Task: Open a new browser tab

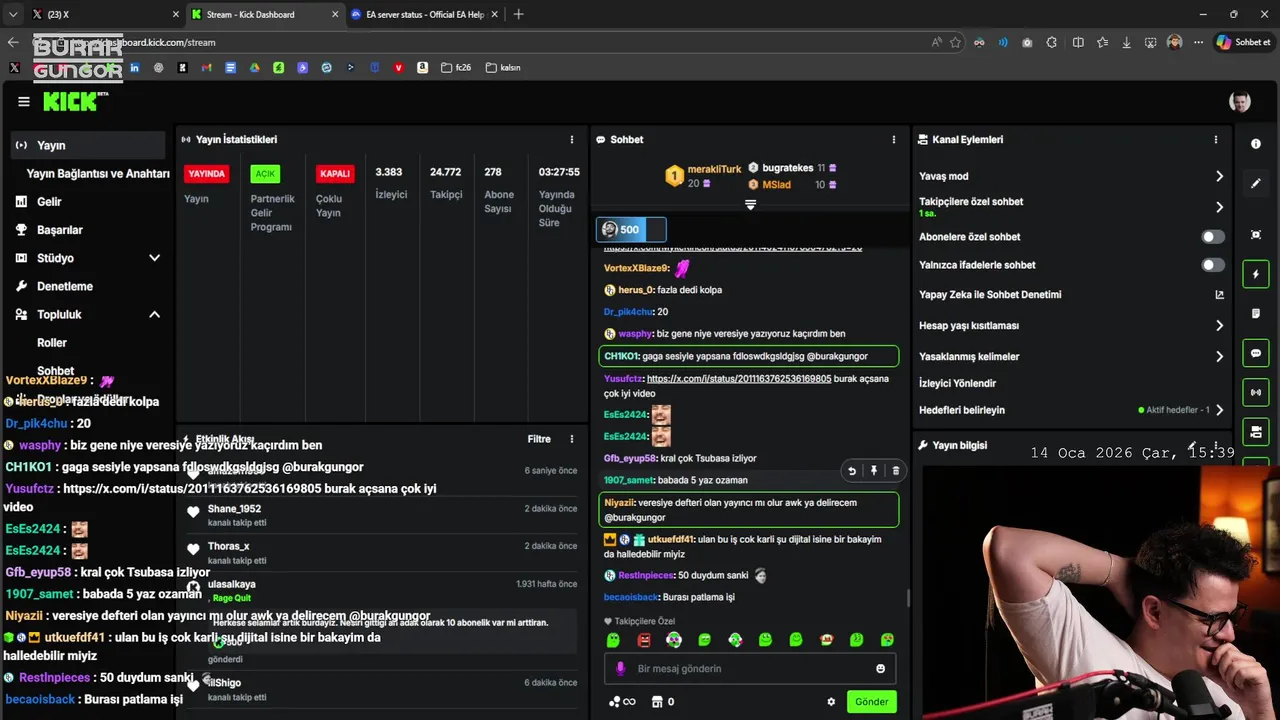Action: click(x=518, y=14)
